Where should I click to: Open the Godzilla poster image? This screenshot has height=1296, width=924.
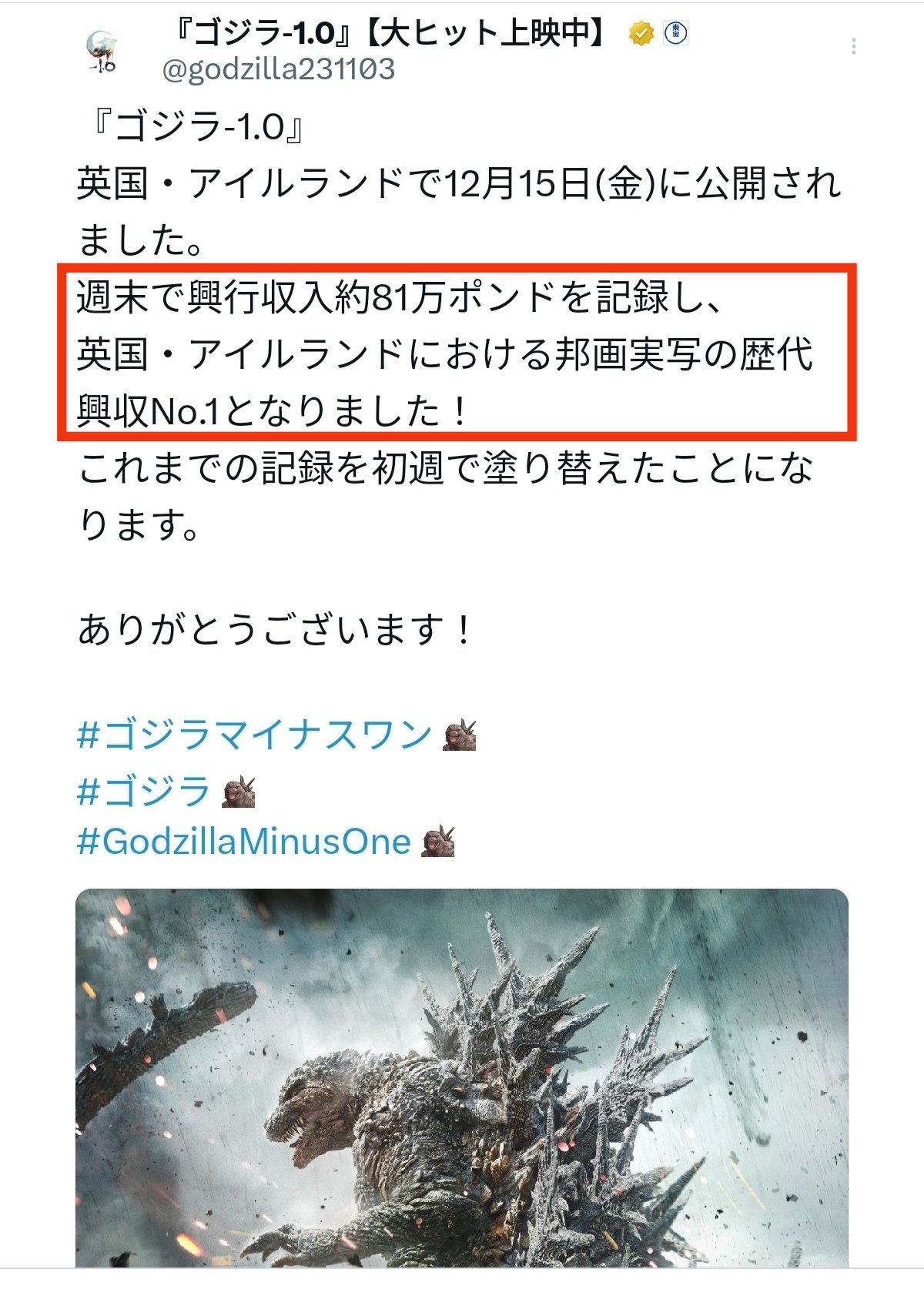pos(462,1078)
